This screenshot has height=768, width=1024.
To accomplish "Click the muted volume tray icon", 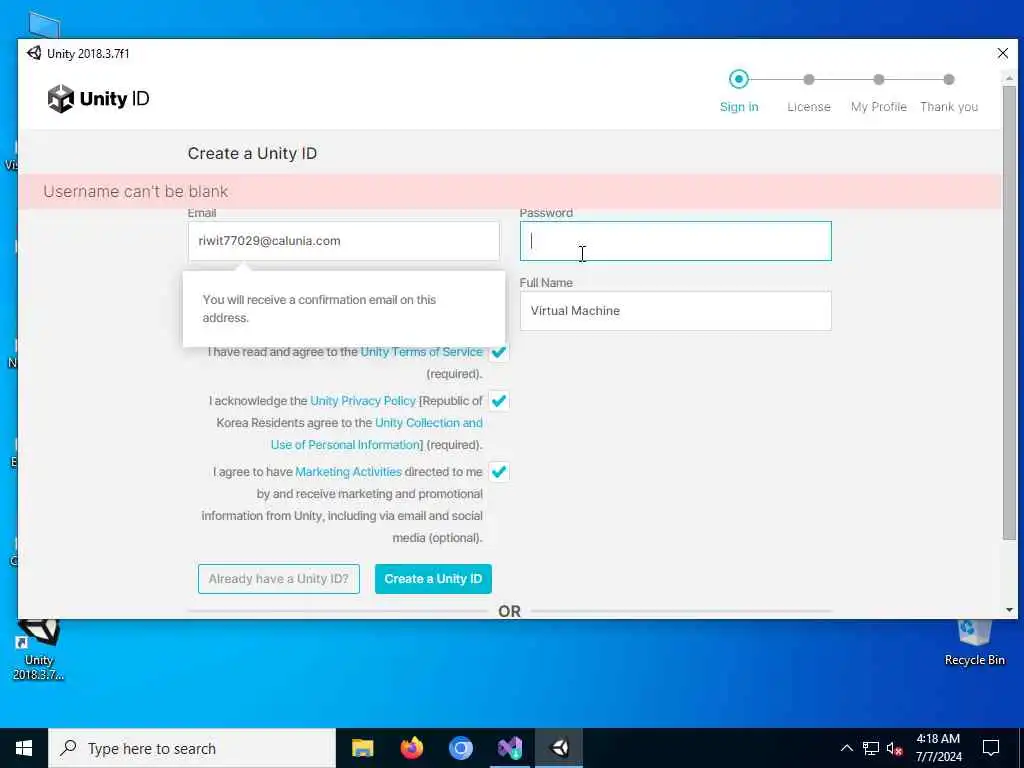I will pyautogui.click(x=894, y=748).
